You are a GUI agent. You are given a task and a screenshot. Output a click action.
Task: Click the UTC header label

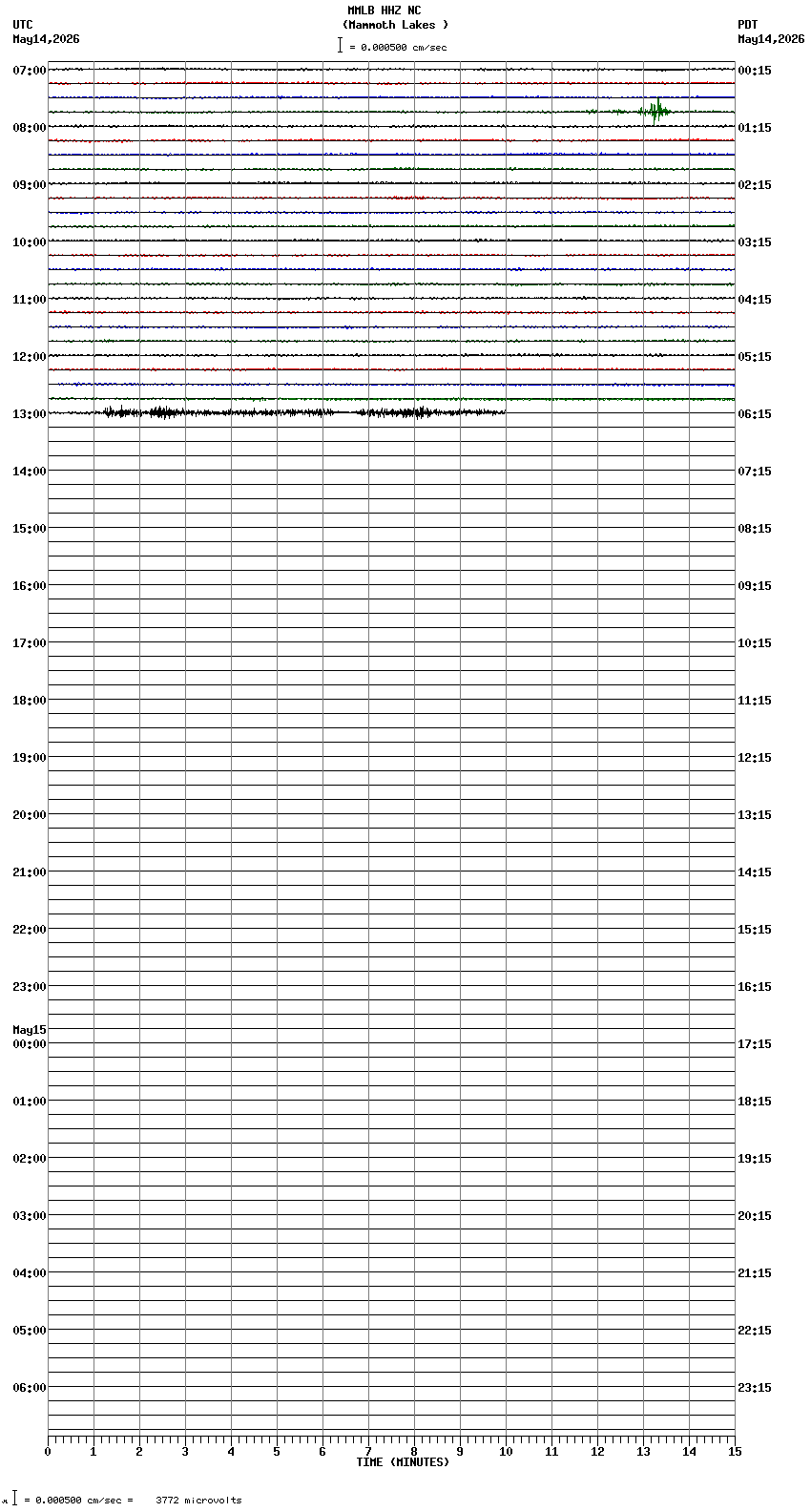point(23,25)
